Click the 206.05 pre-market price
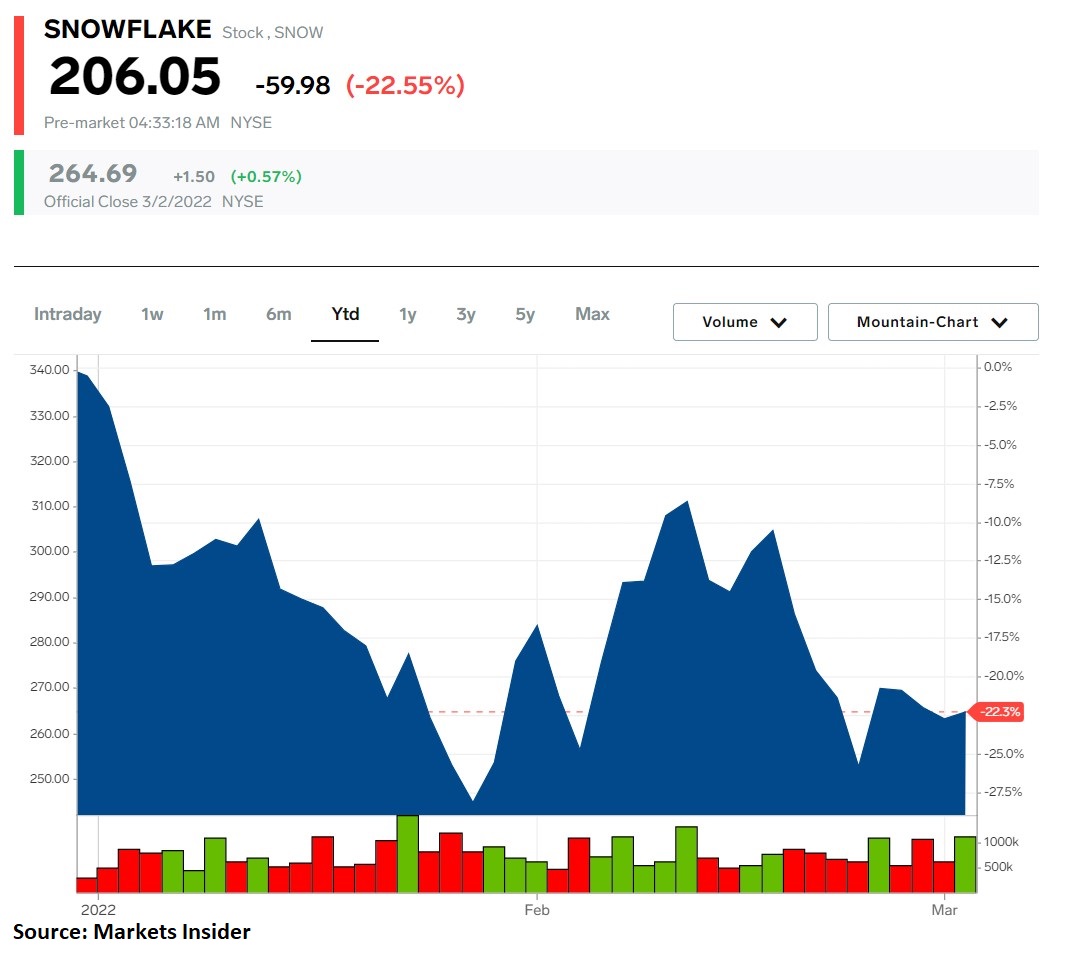The width and height of the screenshot is (1068, 958). click(135, 76)
